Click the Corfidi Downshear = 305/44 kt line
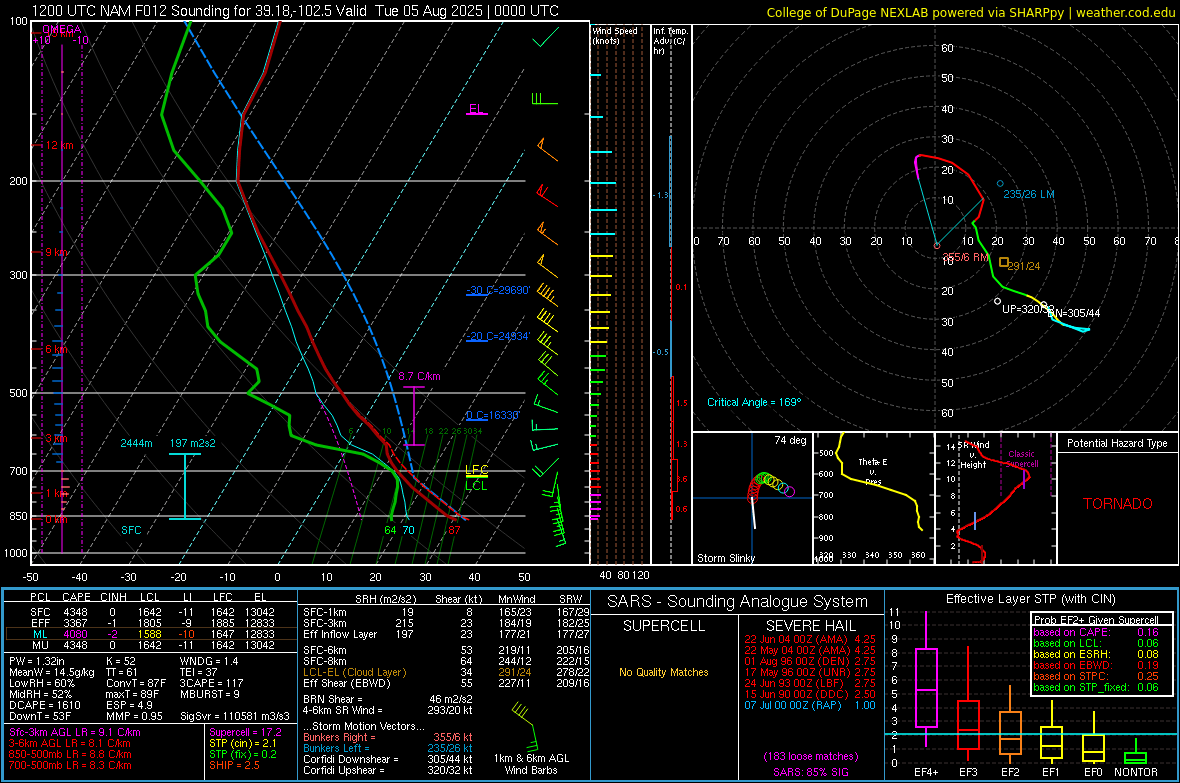Viewport: 1180px width, 783px height. (387, 759)
